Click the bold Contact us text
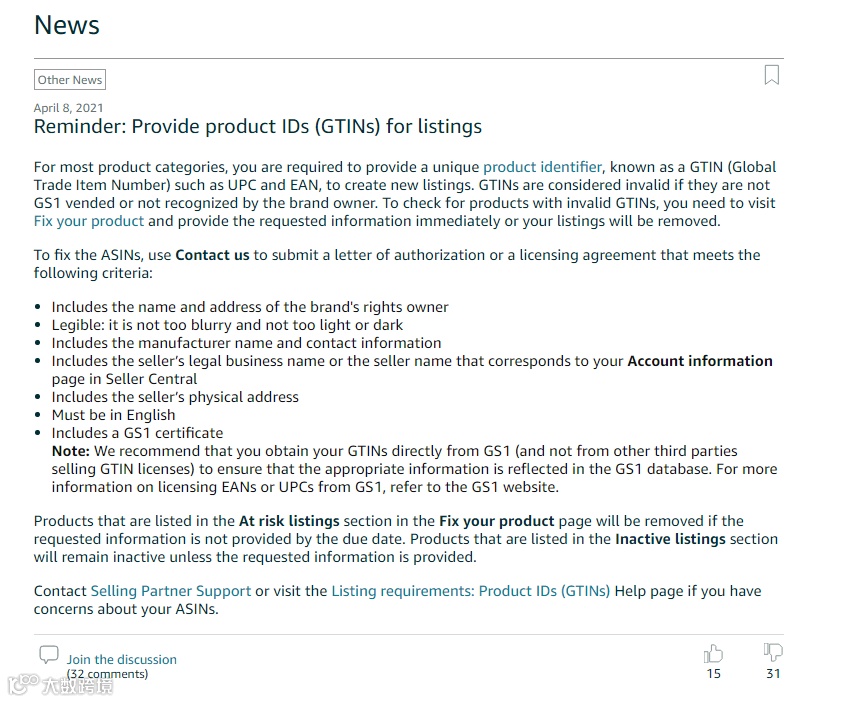 point(212,255)
